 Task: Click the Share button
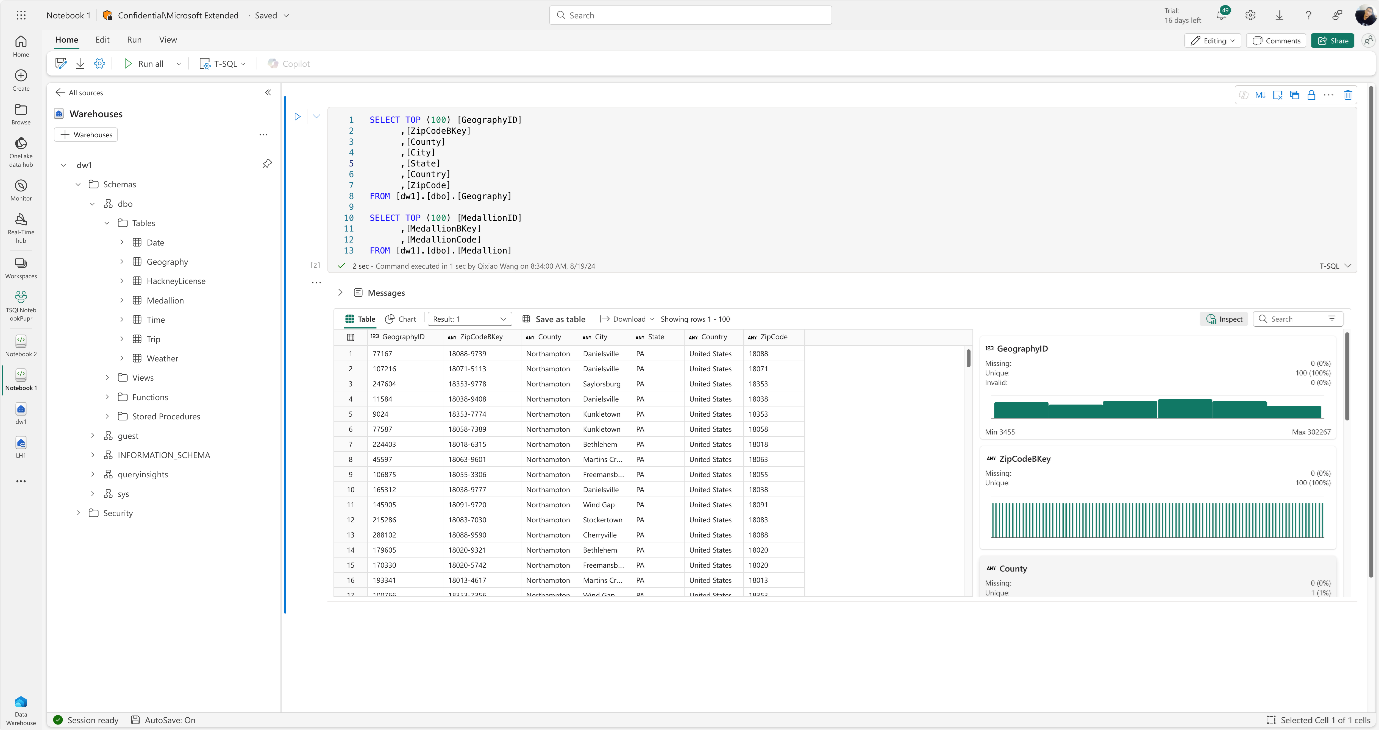pos(1332,41)
